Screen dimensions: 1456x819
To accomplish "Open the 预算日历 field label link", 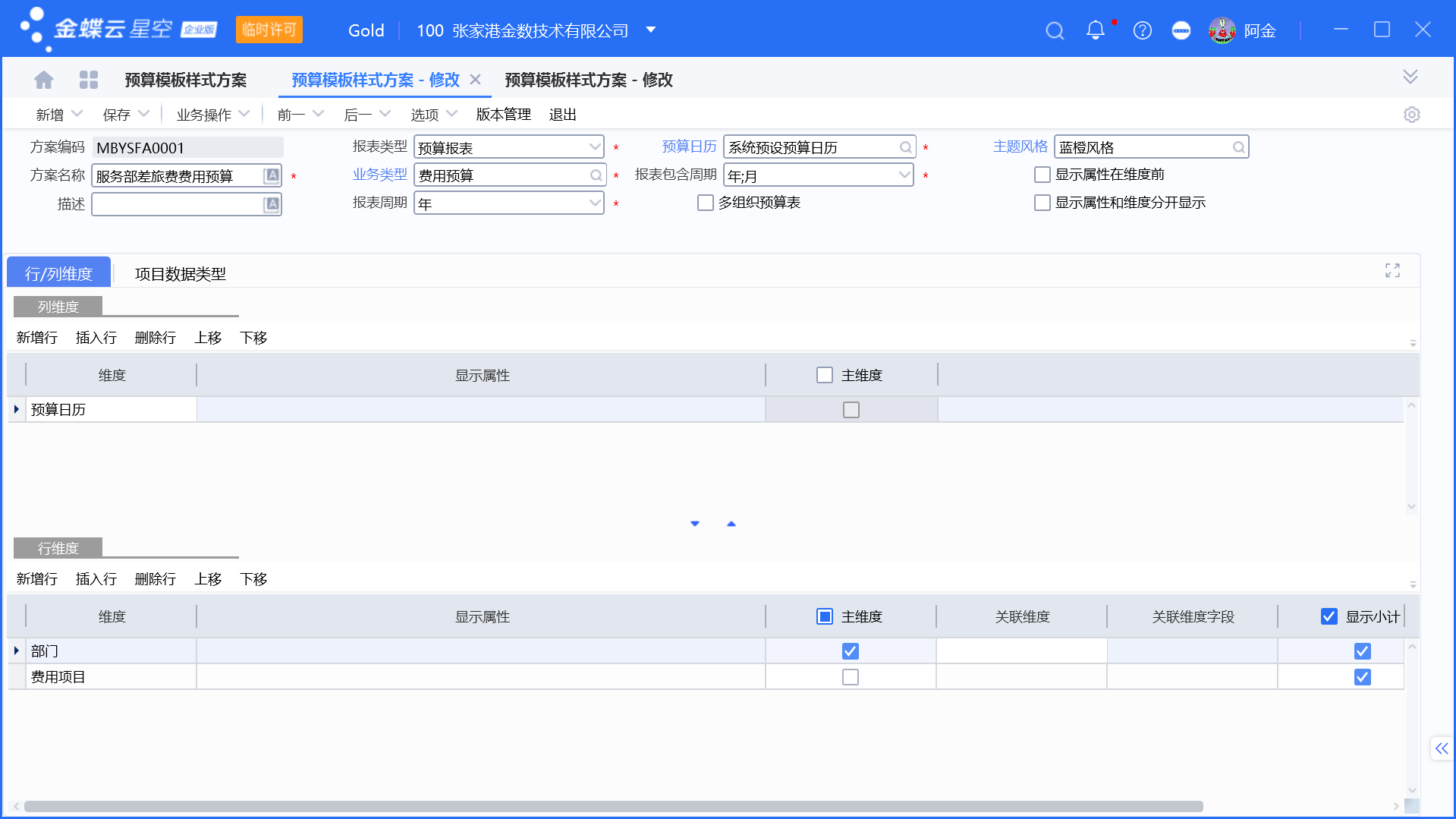I will click(689, 146).
